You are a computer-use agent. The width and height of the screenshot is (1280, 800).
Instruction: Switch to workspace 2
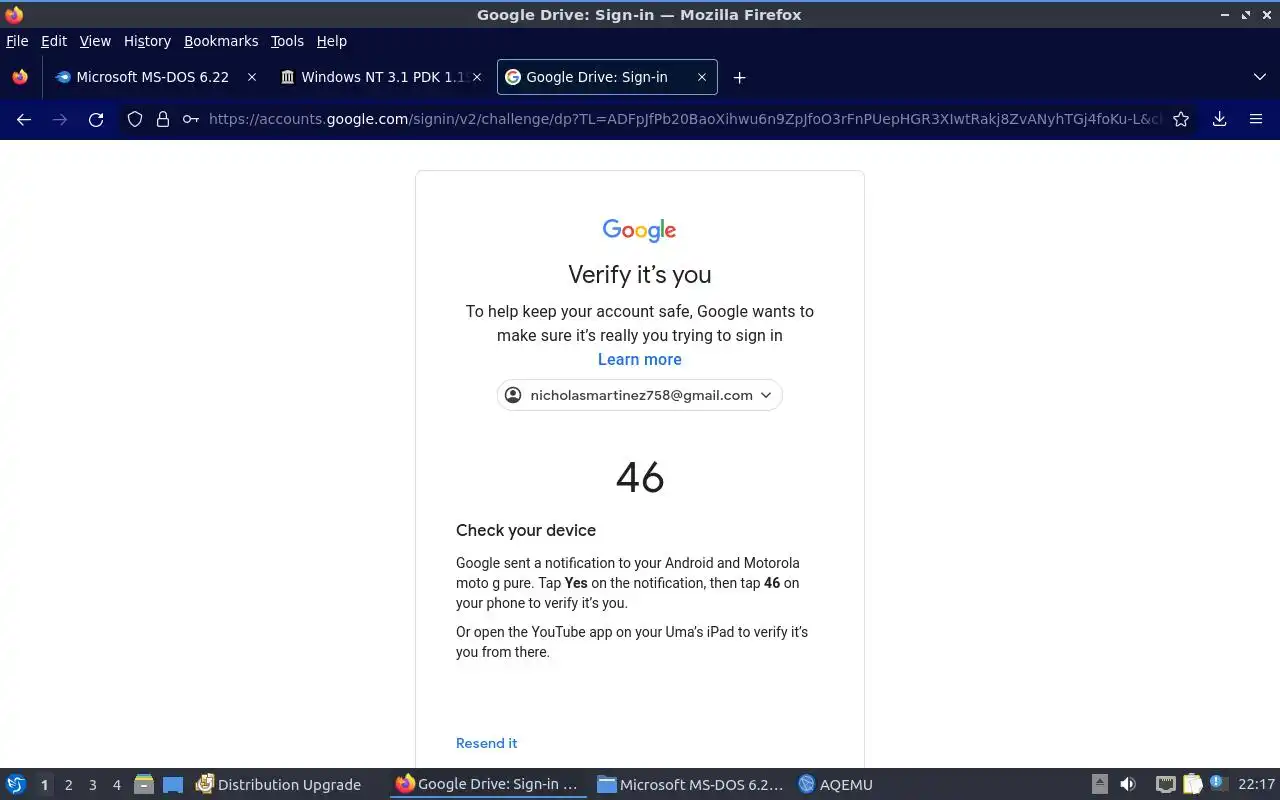click(68, 785)
